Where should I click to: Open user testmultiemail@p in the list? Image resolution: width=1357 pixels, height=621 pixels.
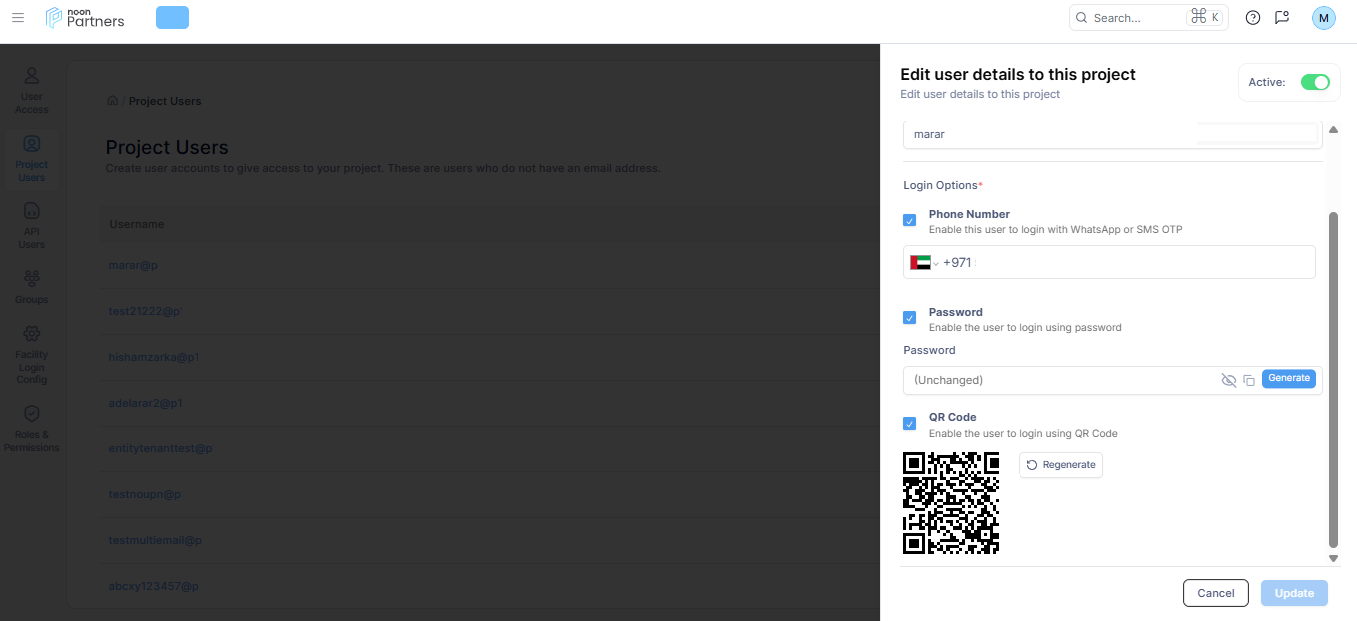pos(156,540)
